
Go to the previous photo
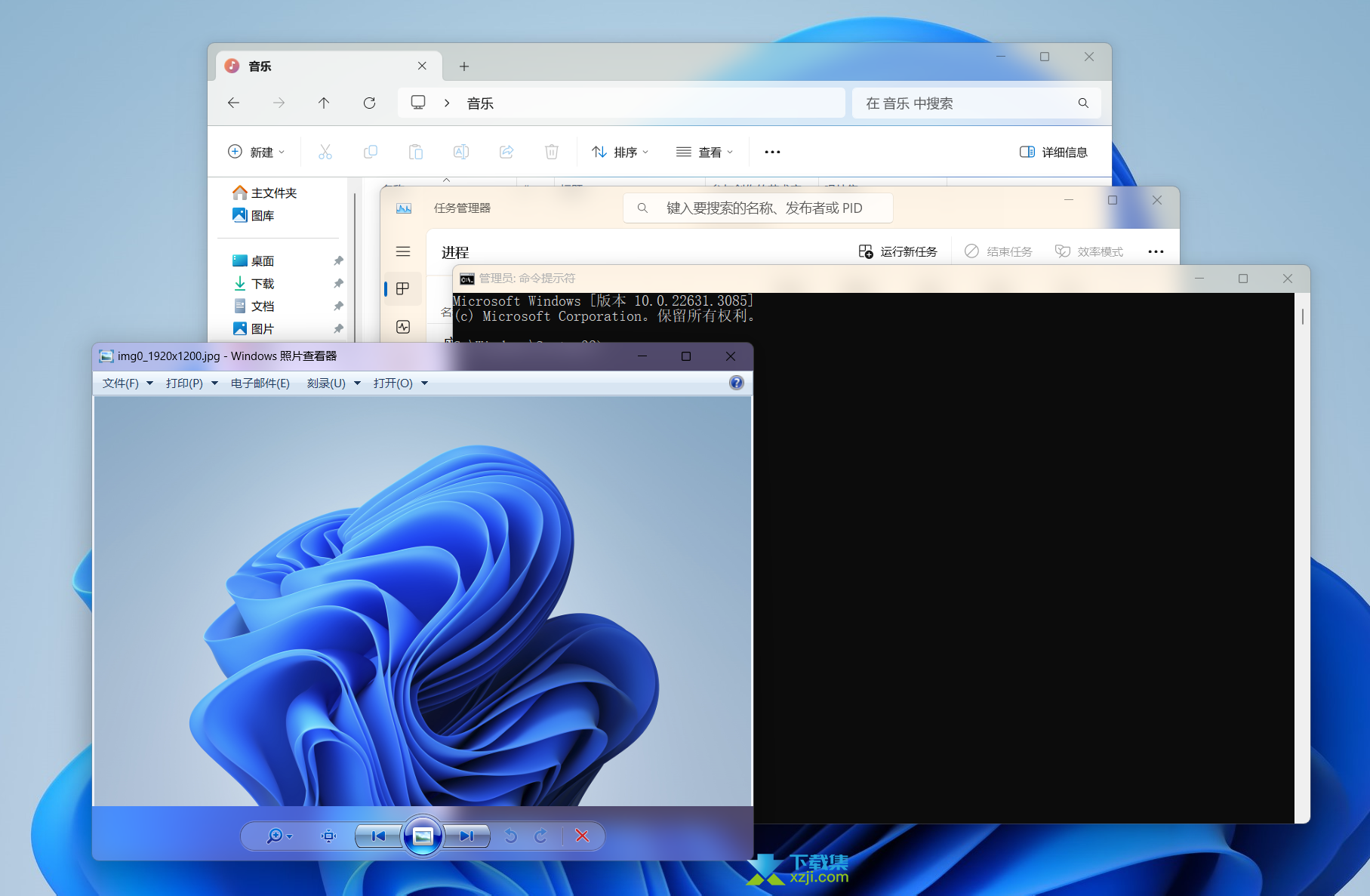pos(378,836)
